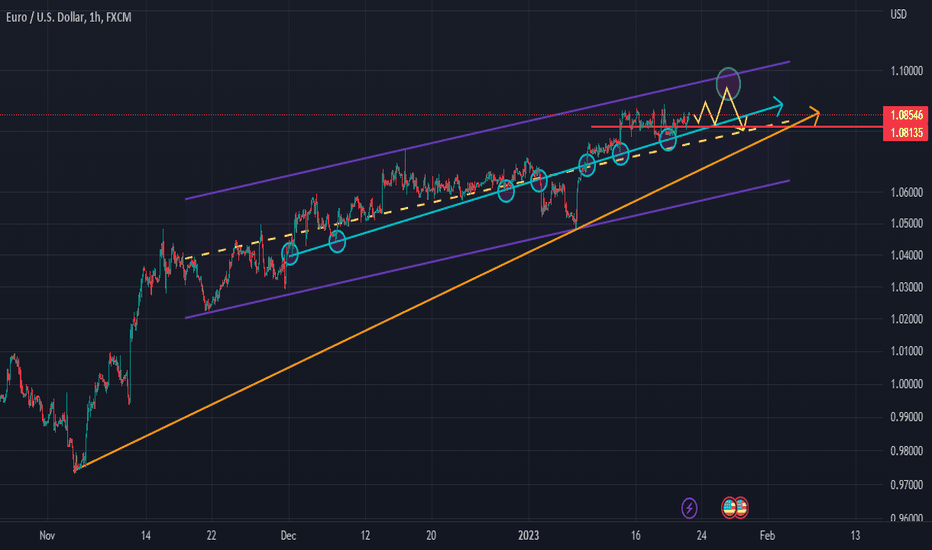Select the 1.08546 current price tag

point(906,115)
